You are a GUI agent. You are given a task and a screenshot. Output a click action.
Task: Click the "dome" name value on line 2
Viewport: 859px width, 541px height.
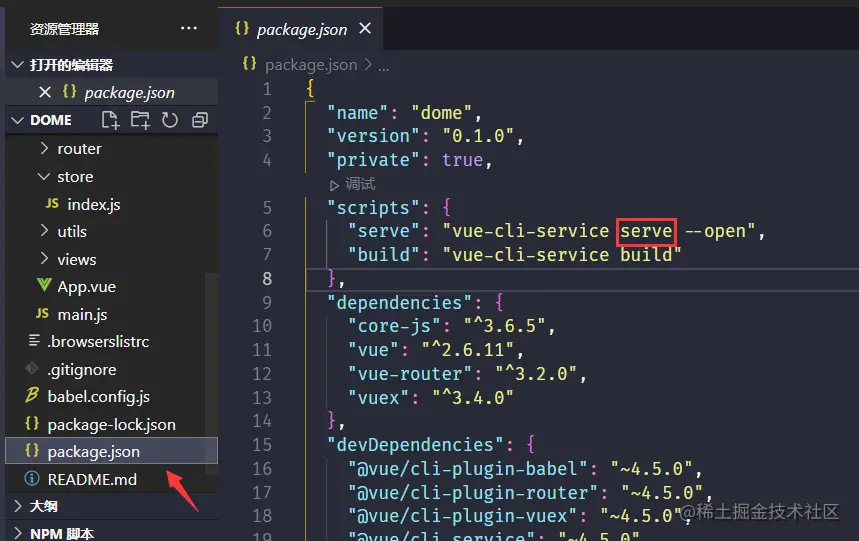click(441, 113)
